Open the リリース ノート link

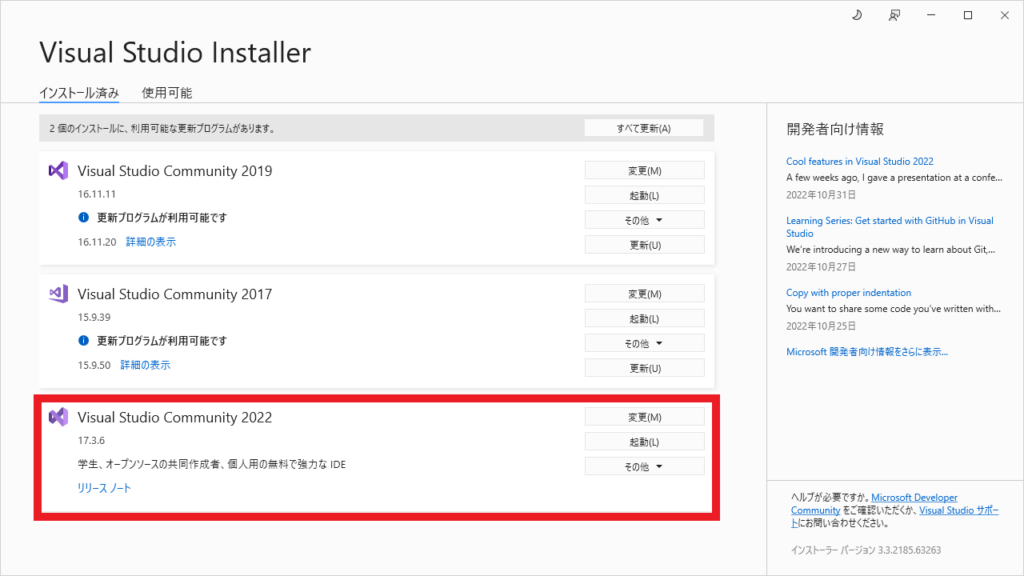point(104,488)
